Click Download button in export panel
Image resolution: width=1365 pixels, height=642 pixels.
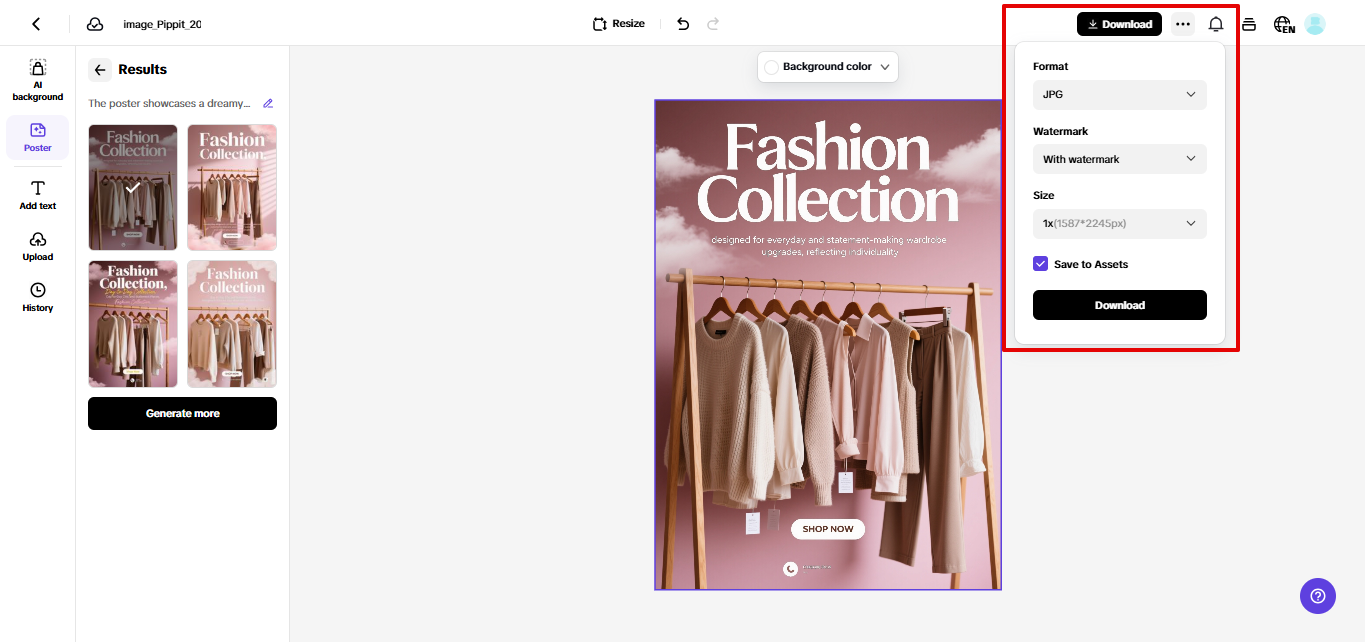[1120, 305]
